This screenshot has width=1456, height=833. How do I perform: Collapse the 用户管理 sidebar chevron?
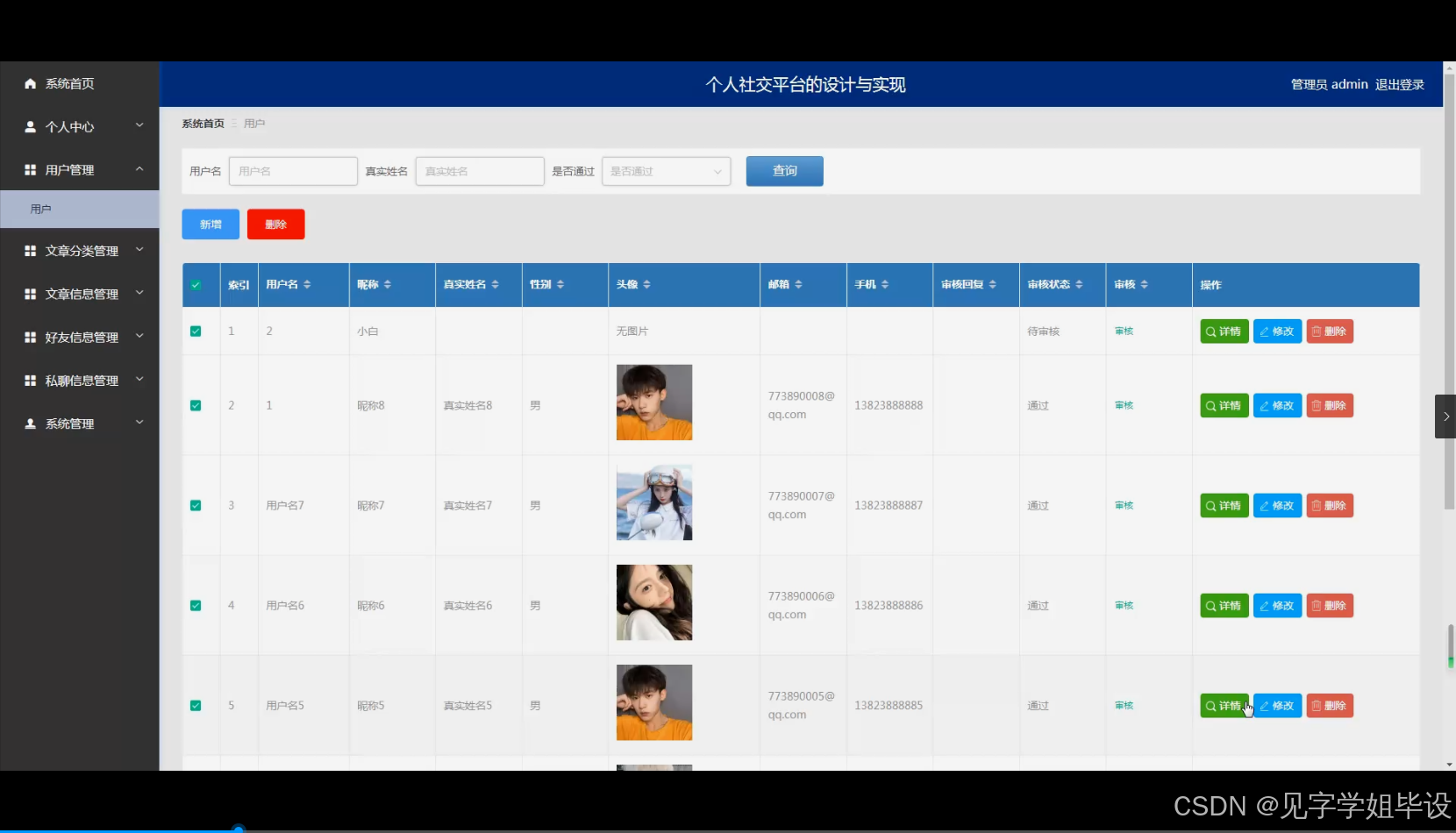point(139,168)
